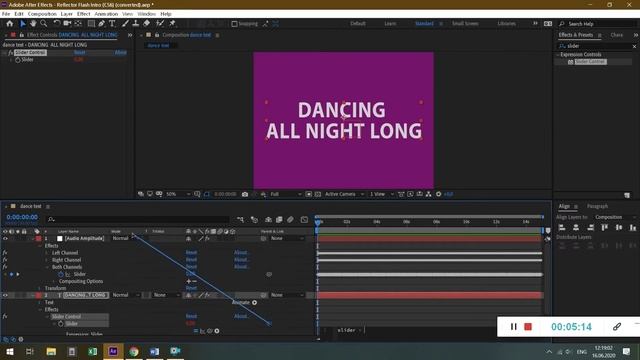Toggle Slider stopwatch under Both Channels
The height and width of the screenshot is (360, 640).
click(61, 274)
